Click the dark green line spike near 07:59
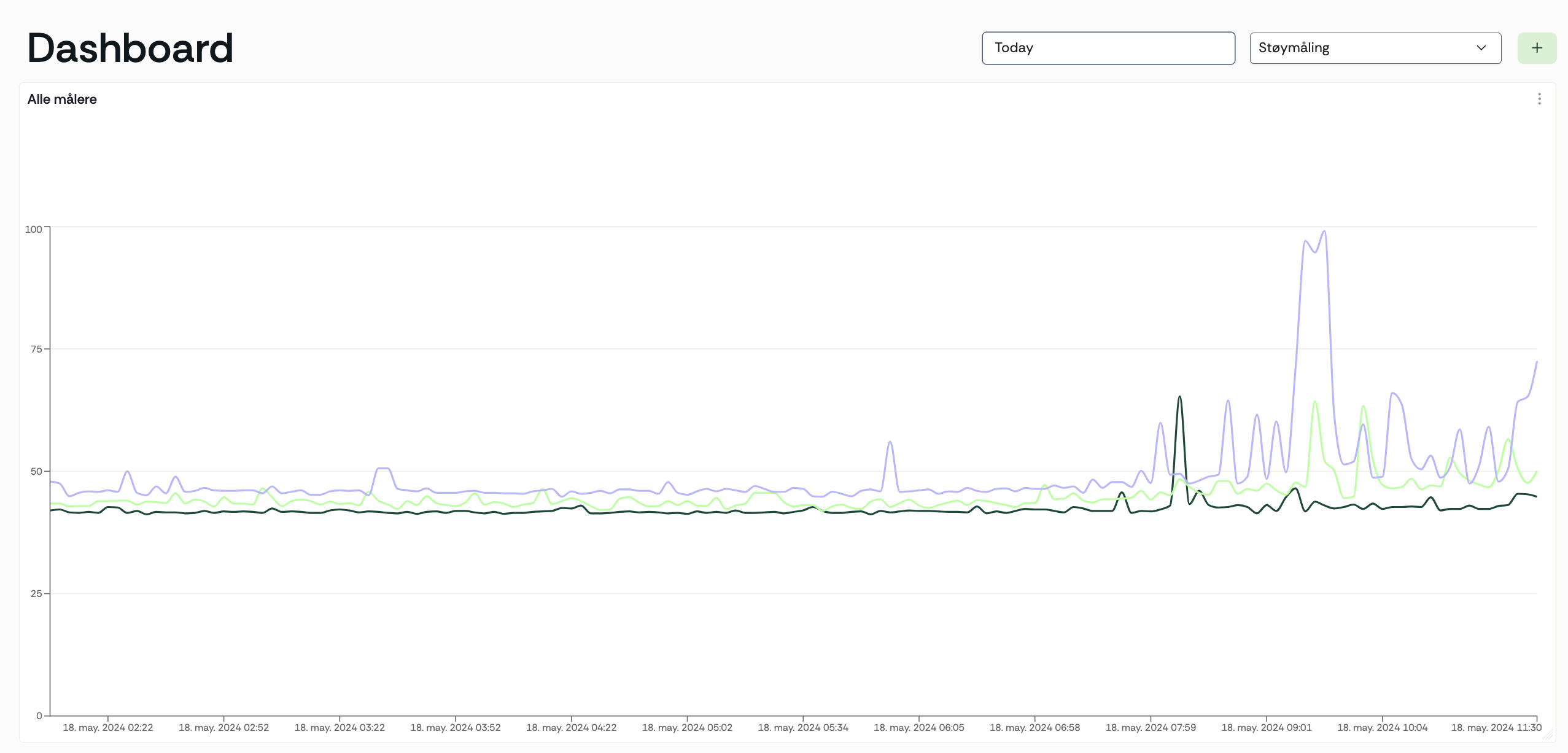Screen dimensions: 1568x753 (x=1179, y=397)
